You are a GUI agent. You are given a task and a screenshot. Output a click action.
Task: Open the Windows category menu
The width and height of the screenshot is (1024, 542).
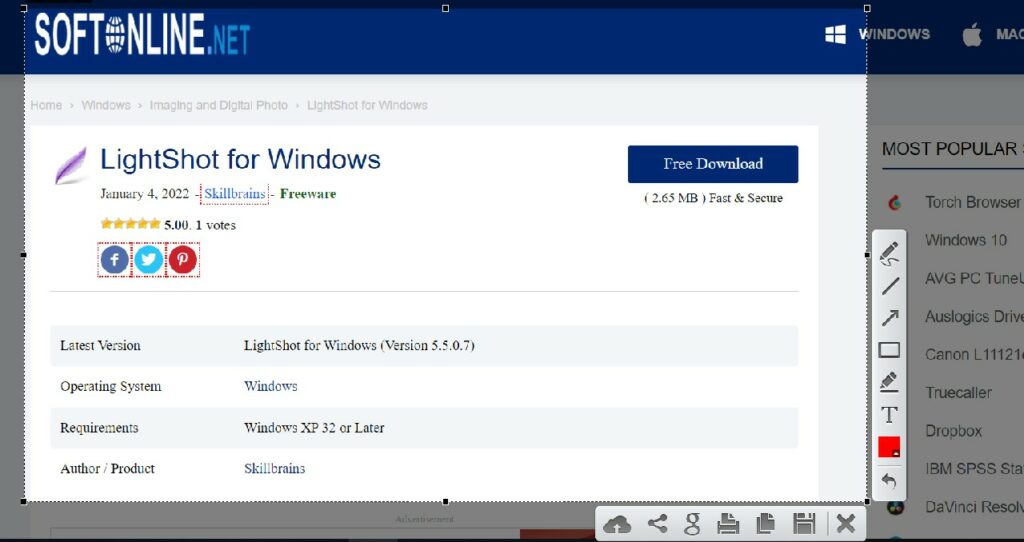(893, 34)
